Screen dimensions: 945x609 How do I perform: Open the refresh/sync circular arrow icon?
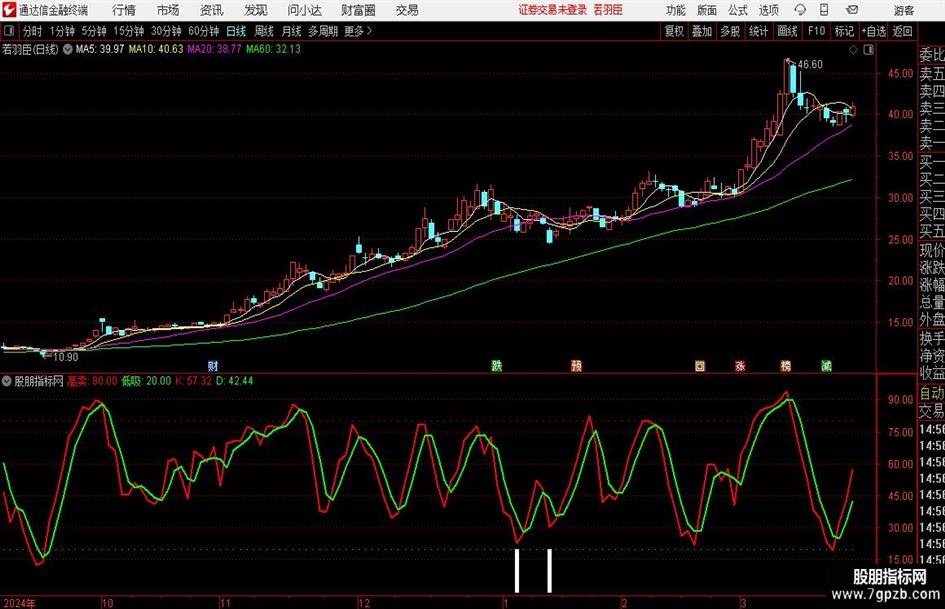(x=800, y=10)
